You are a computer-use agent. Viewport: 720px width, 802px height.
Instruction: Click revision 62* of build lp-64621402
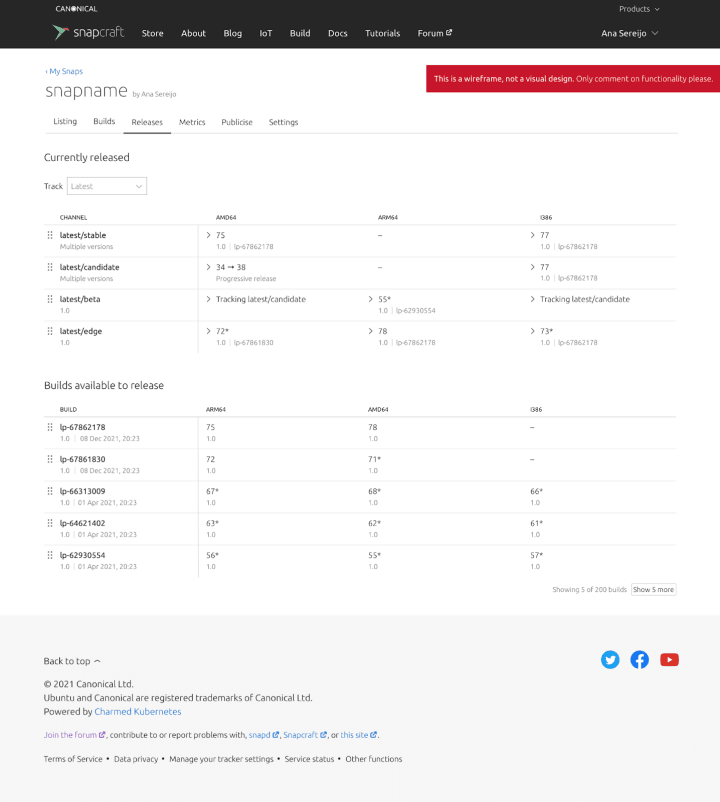[x=374, y=523]
